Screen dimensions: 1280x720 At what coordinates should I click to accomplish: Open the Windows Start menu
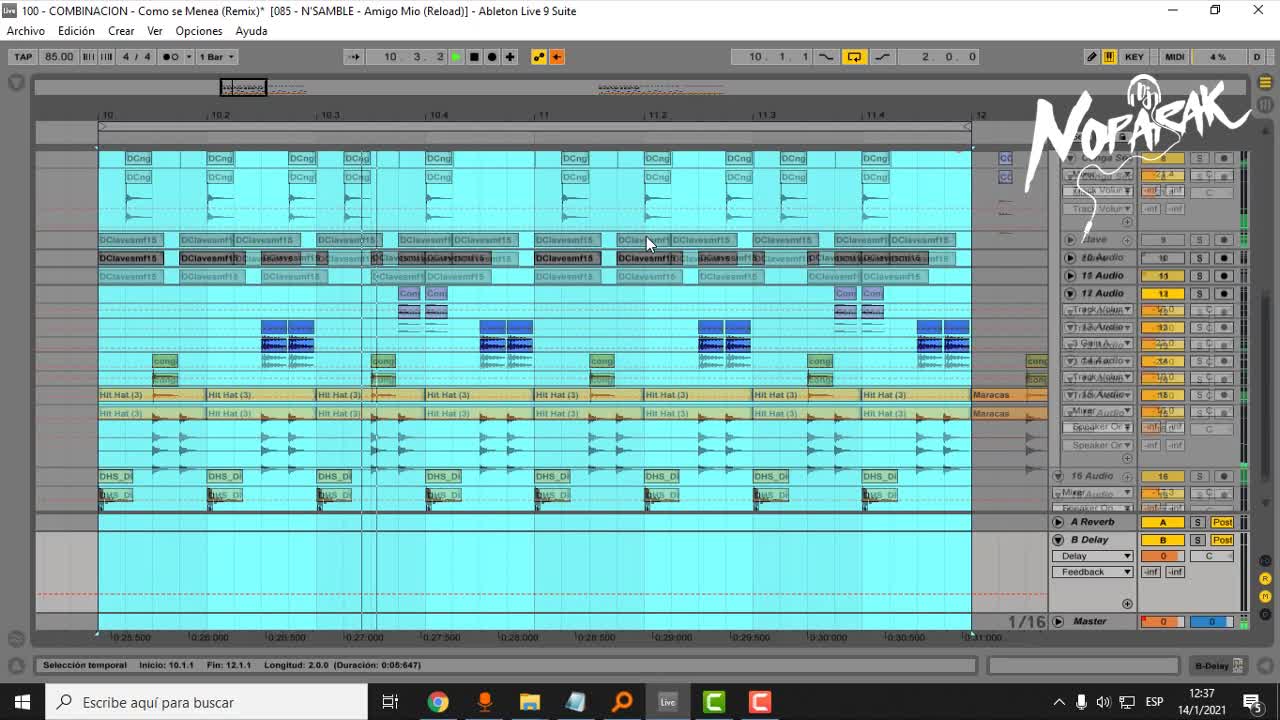(x=22, y=702)
